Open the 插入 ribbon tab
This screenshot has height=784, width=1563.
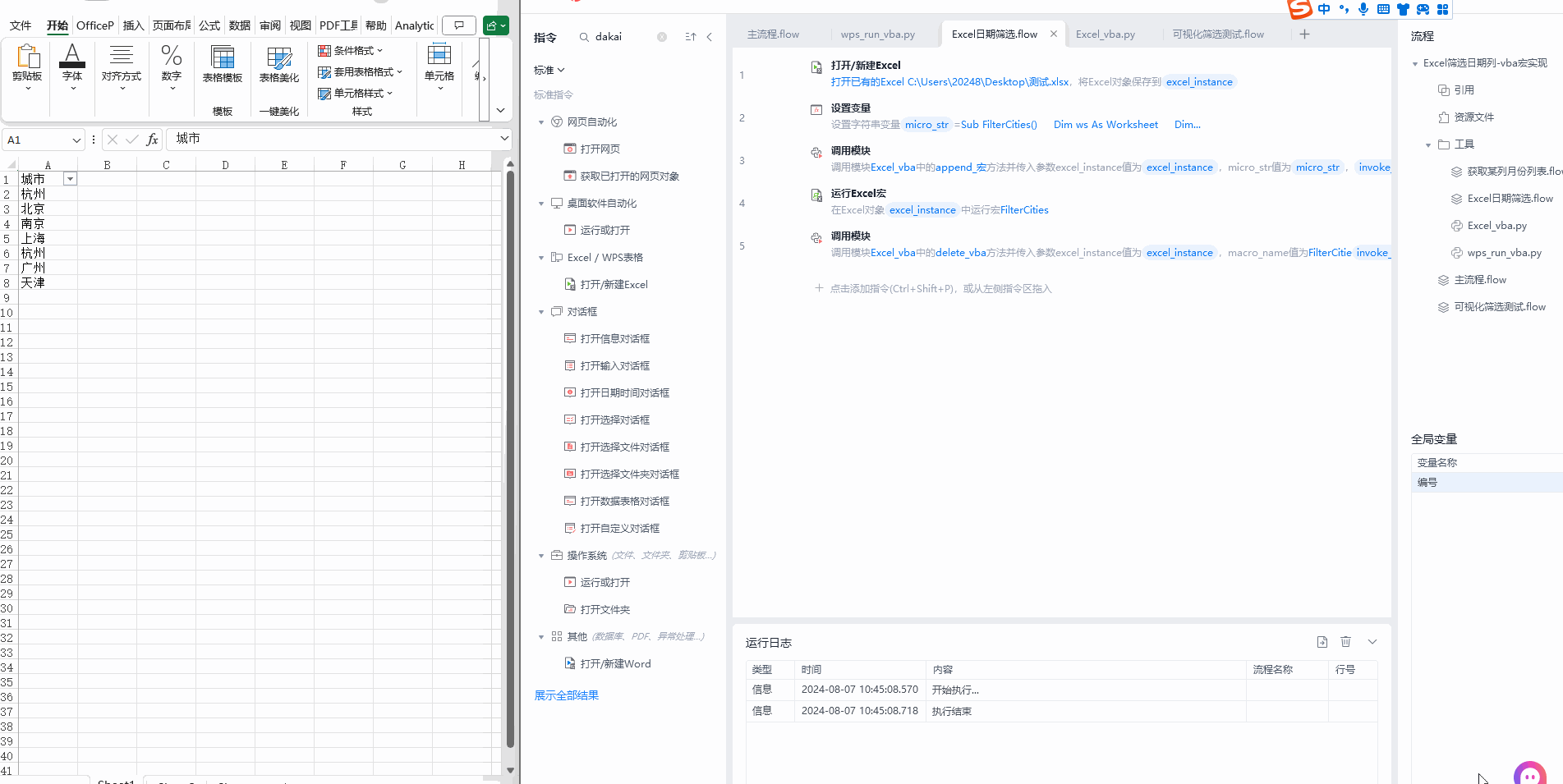(133, 25)
